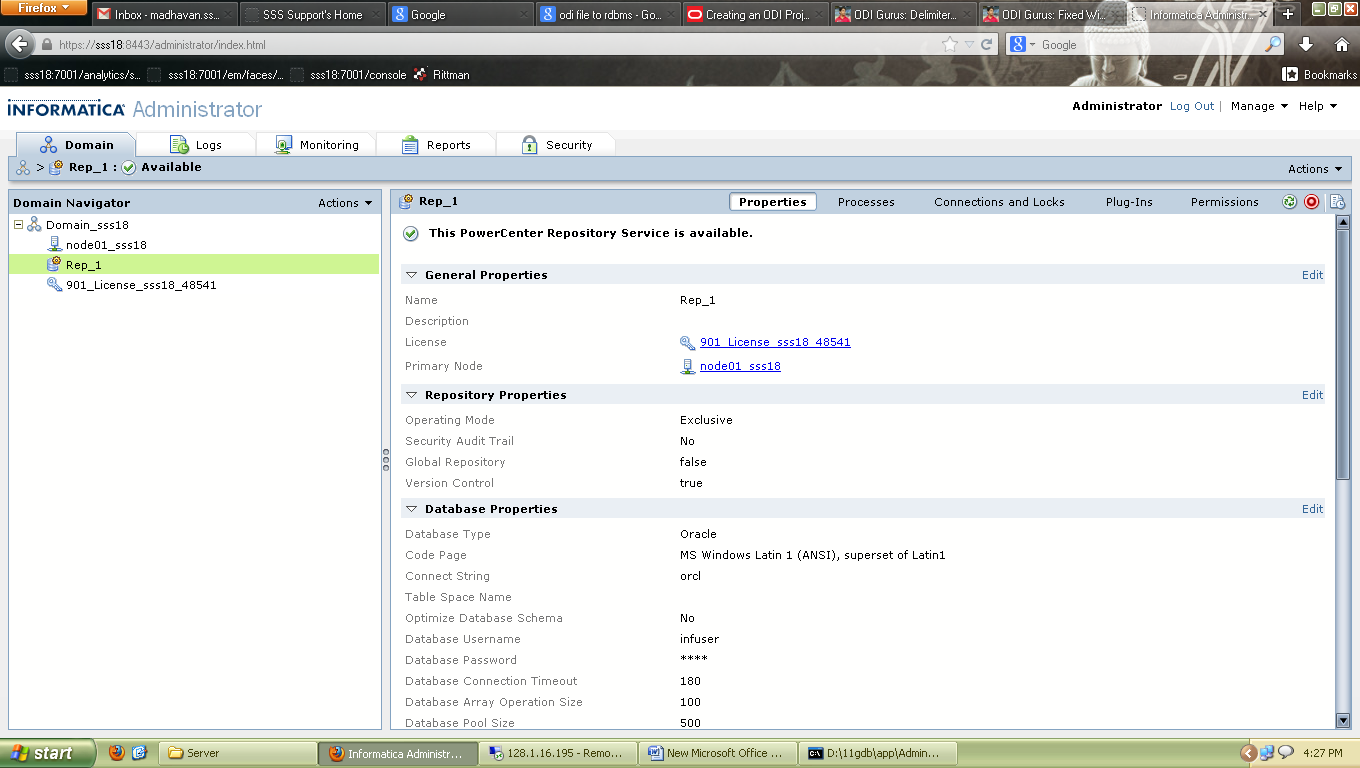1360x768 pixels.
Task: Click the browser URL address field
Action: tap(490, 44)
